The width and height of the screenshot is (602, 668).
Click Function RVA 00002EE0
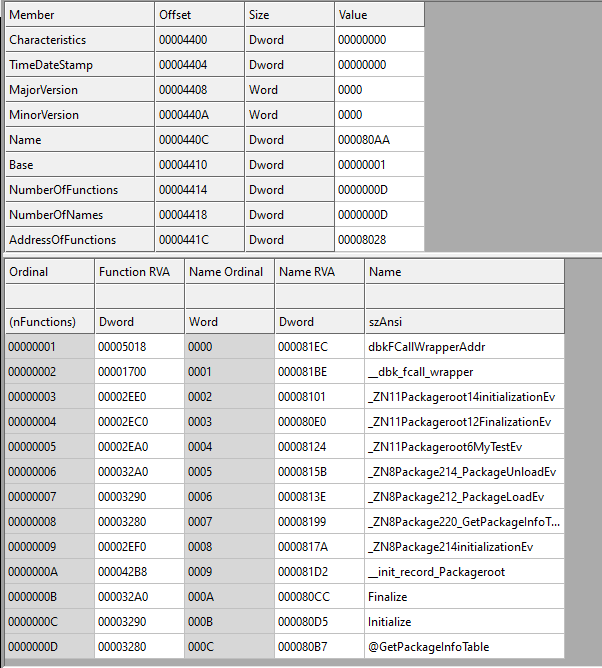(140, 397)
